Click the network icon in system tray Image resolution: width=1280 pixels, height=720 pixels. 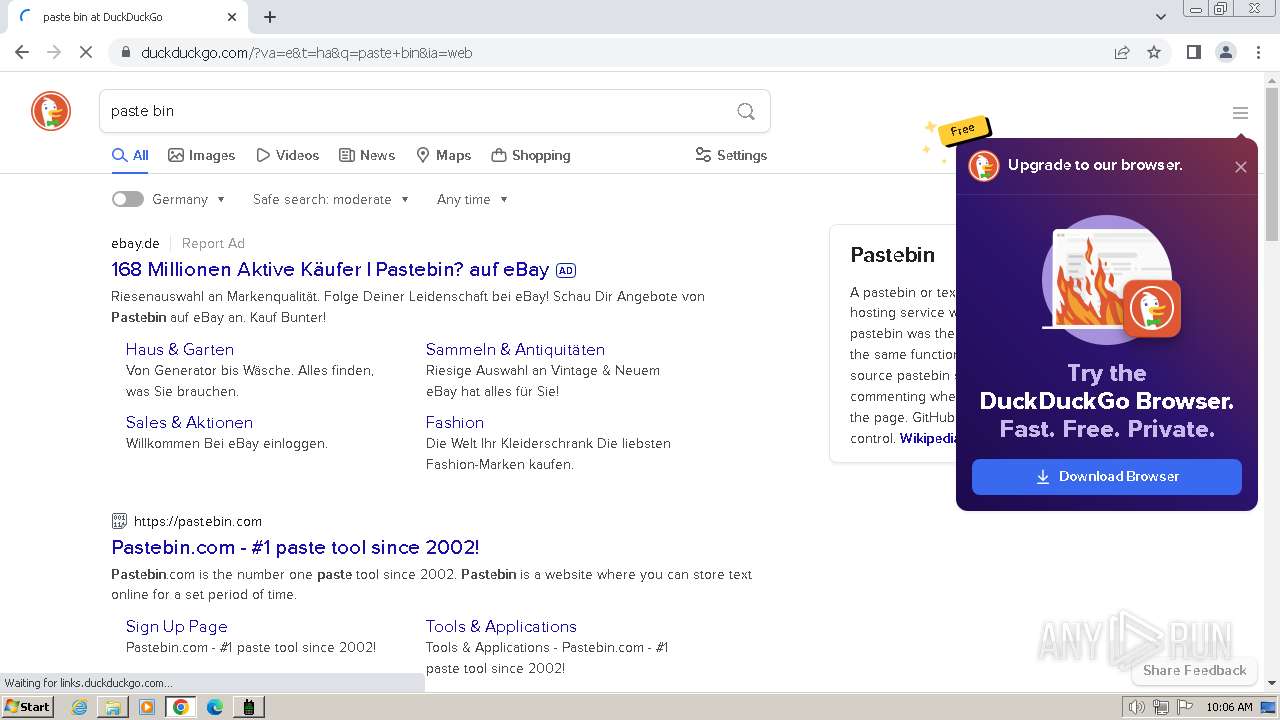coord(1161,707)
